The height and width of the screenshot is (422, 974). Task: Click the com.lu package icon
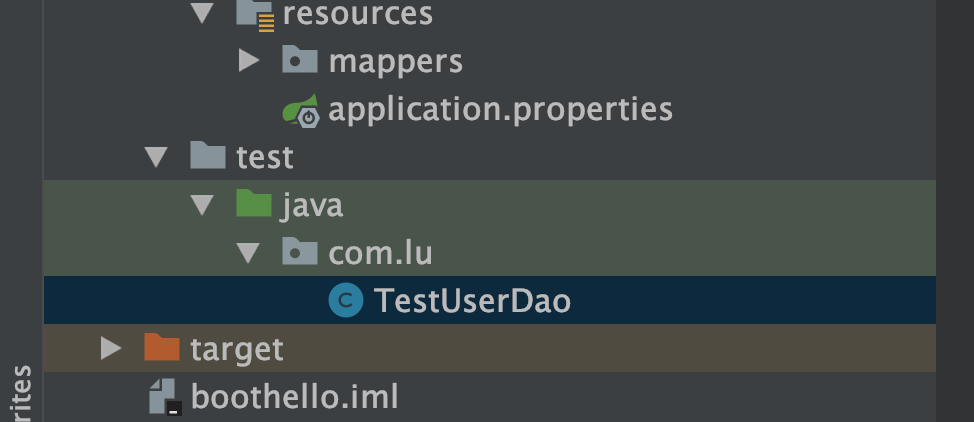300,252
